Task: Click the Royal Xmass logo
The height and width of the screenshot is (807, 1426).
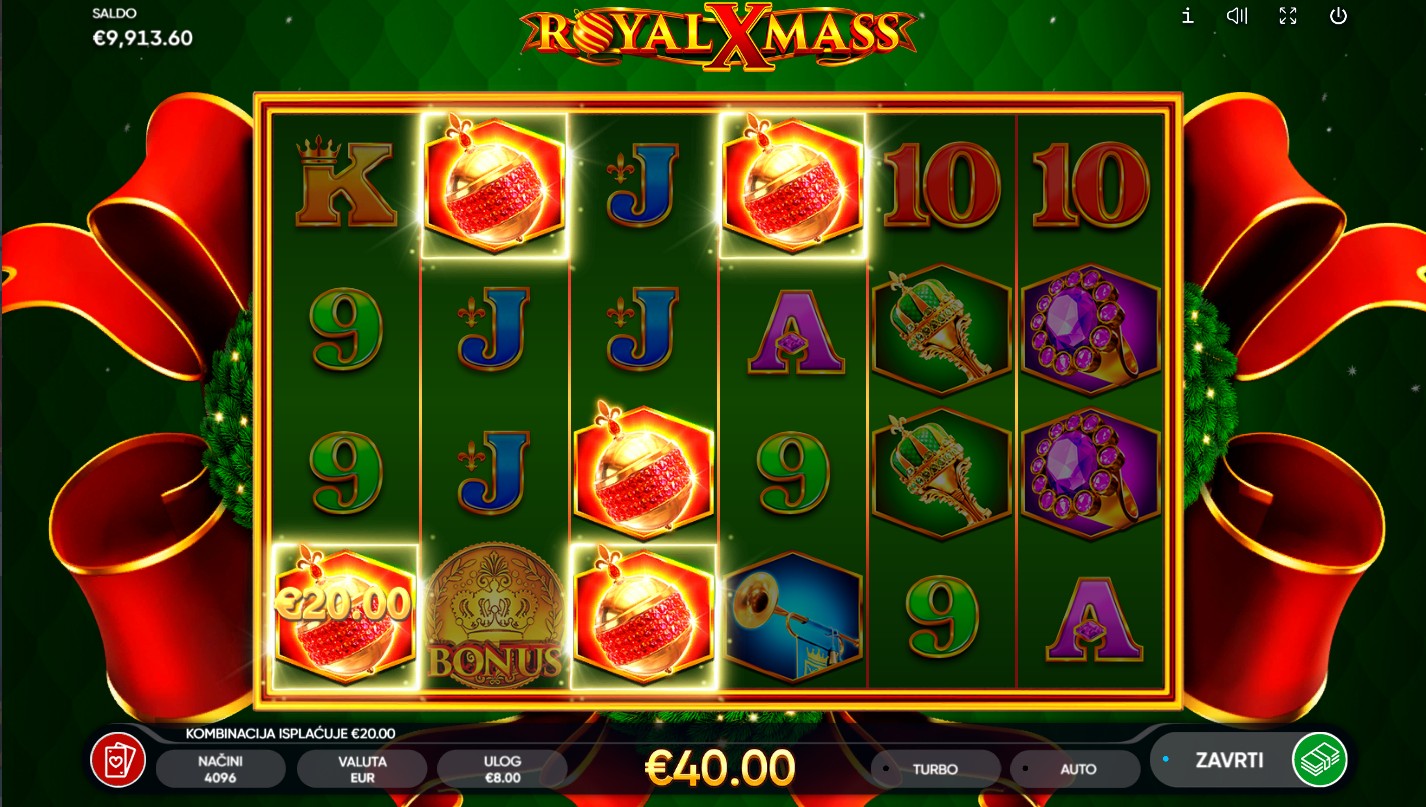Action: click(x=717, y=38)
